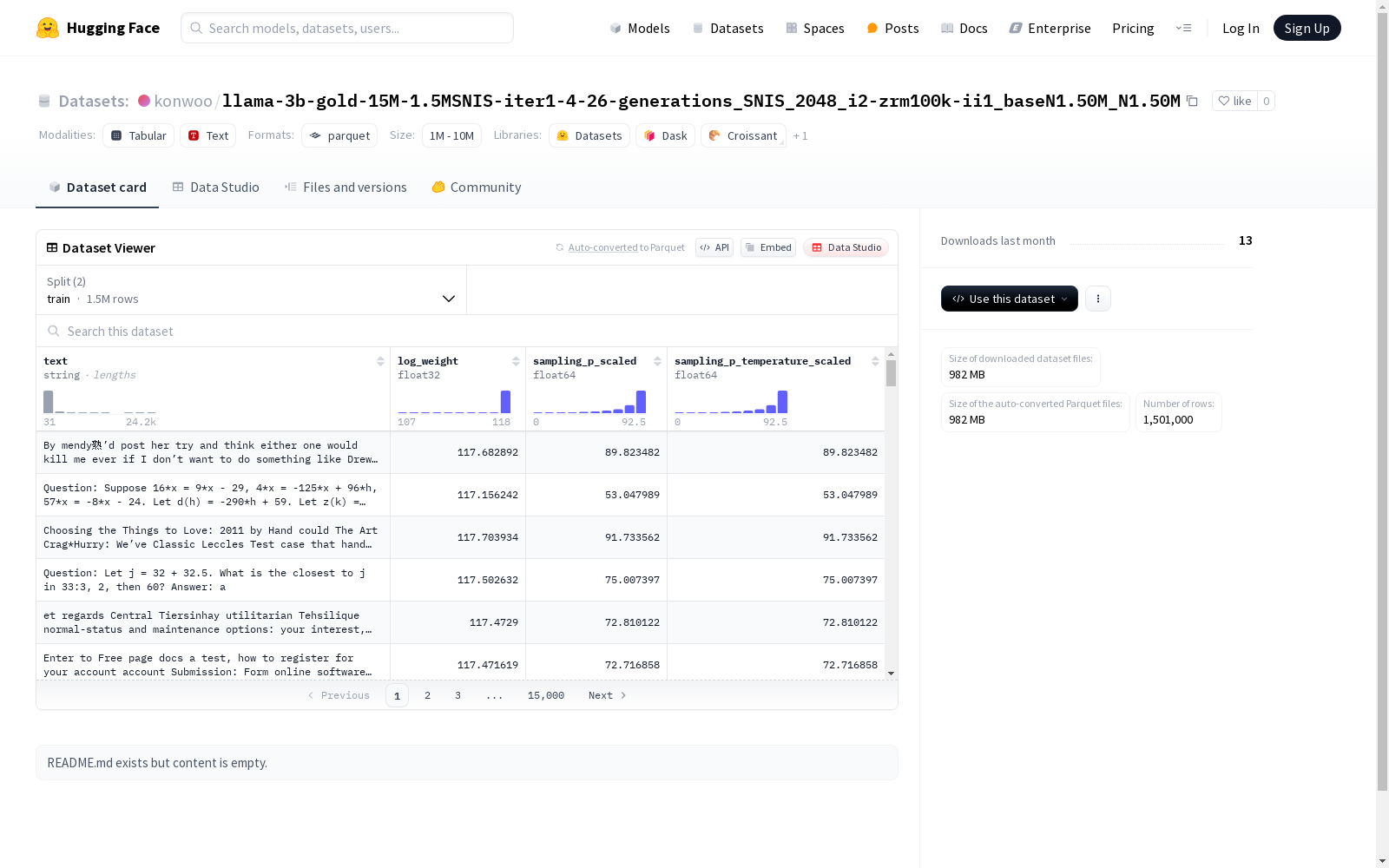Select row starting 'Question: Suppose 16*x'
The height and width of the screenshot is (868, 1389).
click(x=460, y=495)
